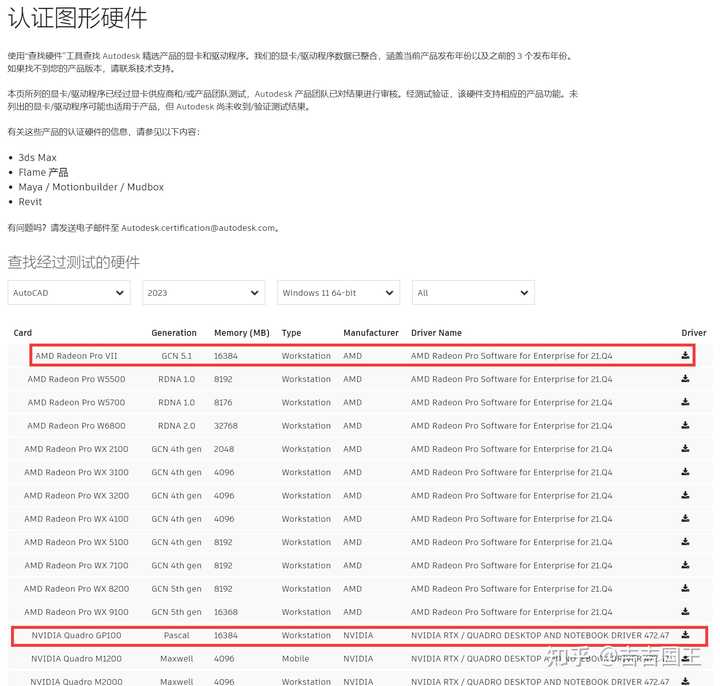Click the Mobile type cell for Quadro M1200

tap(295, 659)
